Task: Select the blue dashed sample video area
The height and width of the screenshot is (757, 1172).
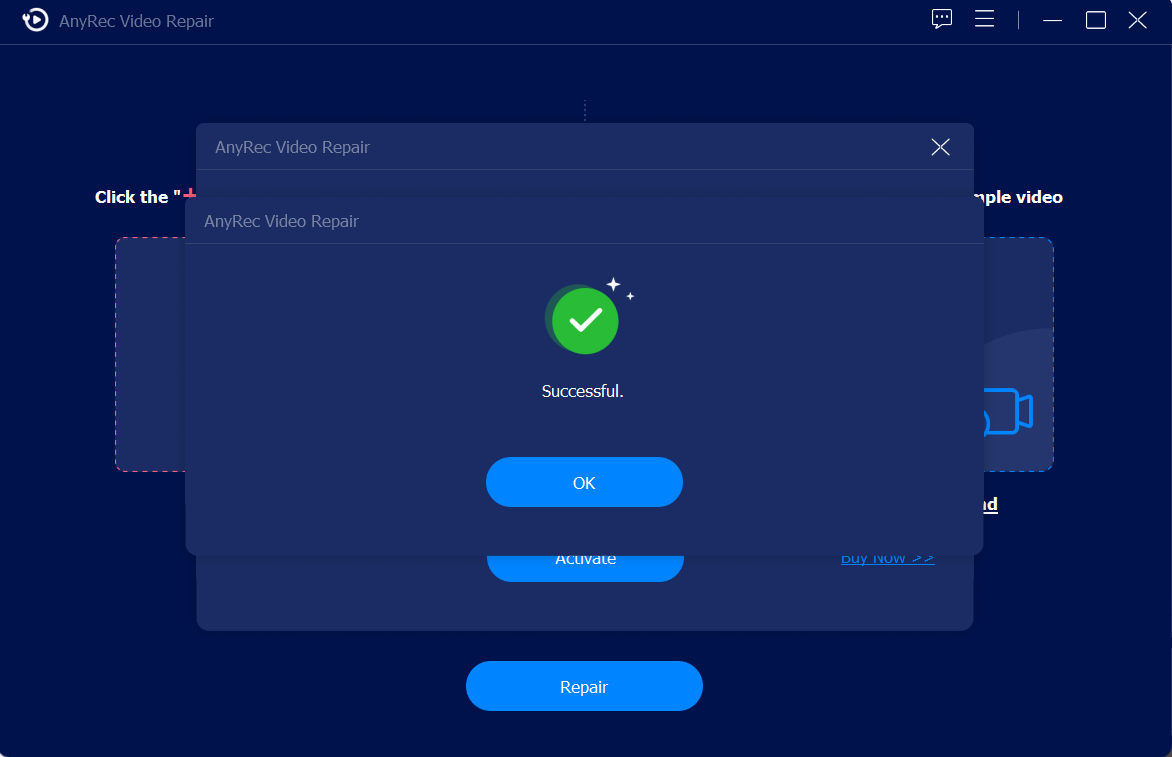Action: pyautogui.click(x=1018, y=354)
